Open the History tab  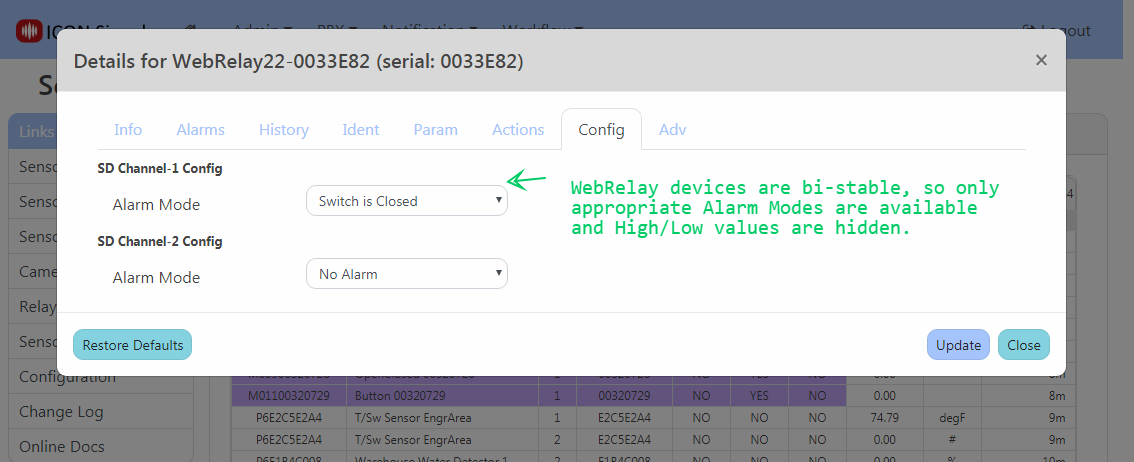(283, 130)
